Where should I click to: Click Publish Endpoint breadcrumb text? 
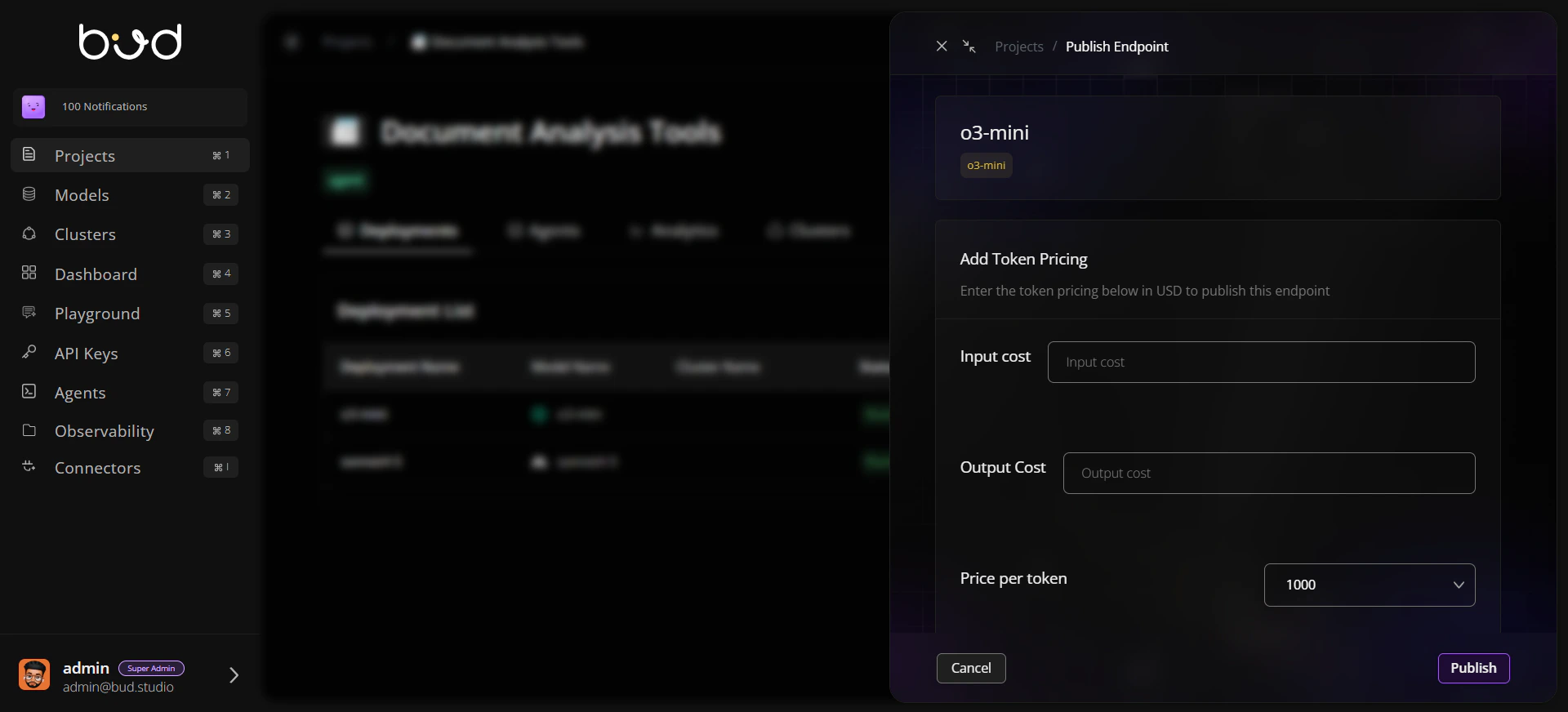point(1116,47)
